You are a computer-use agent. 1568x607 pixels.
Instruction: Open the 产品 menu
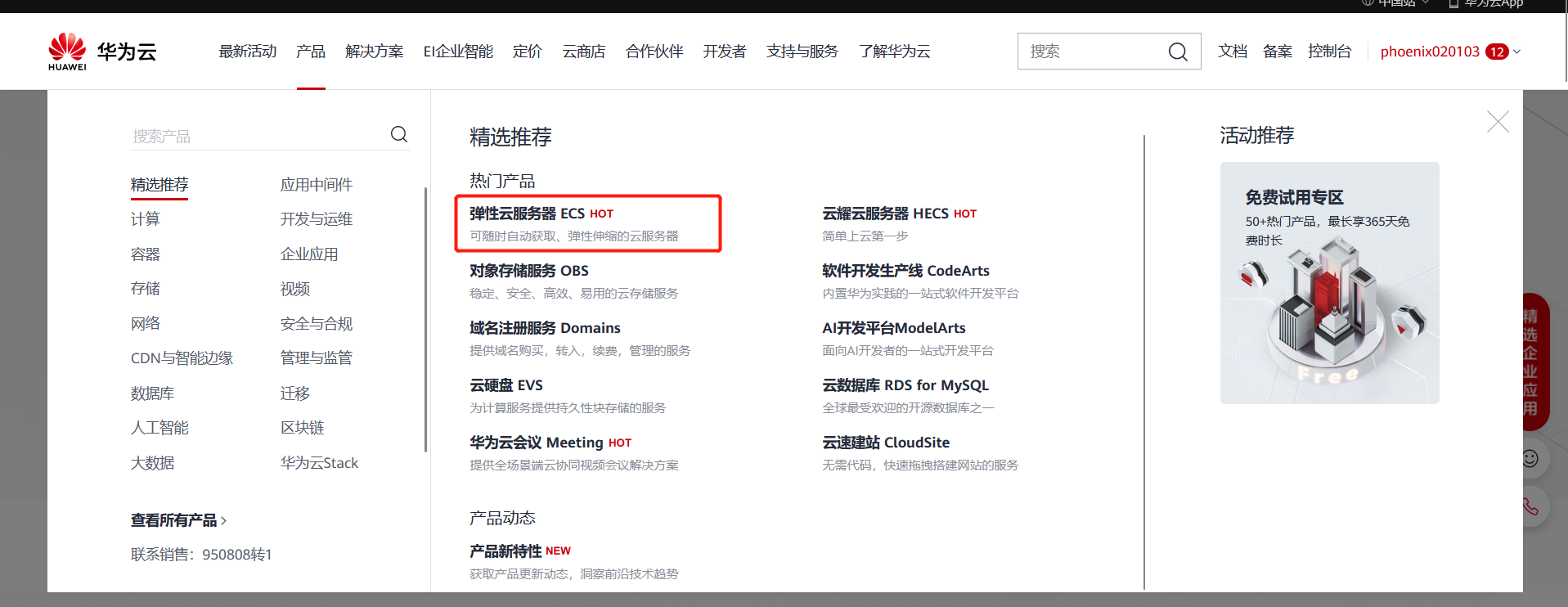(x=311, y=52)
